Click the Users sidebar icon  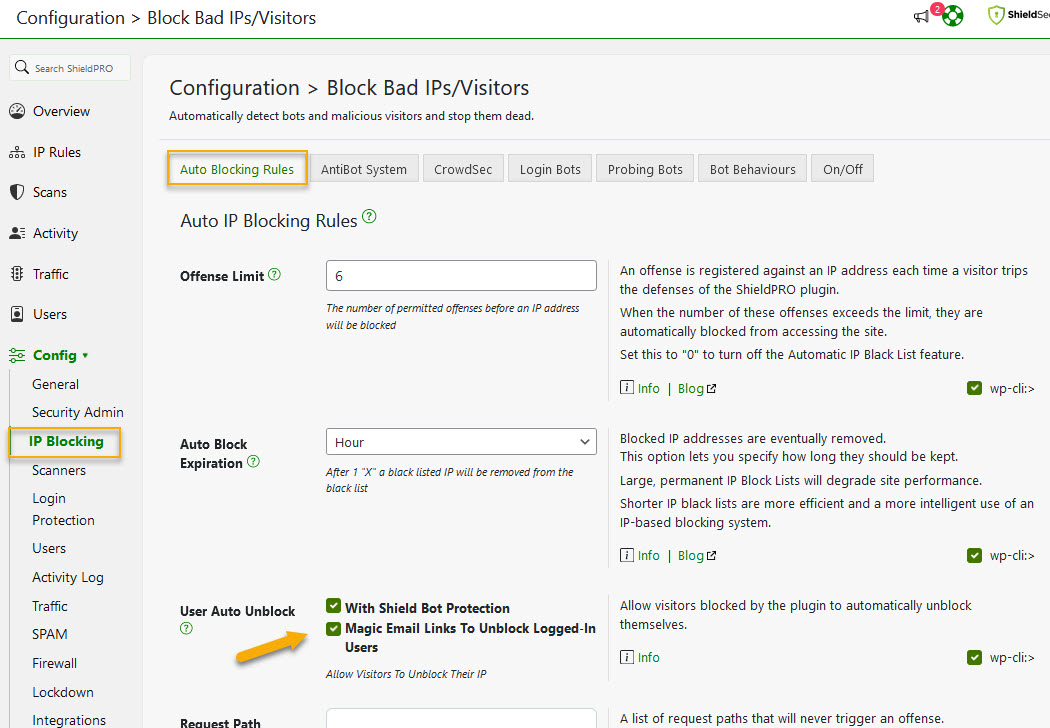pos(17,314)
